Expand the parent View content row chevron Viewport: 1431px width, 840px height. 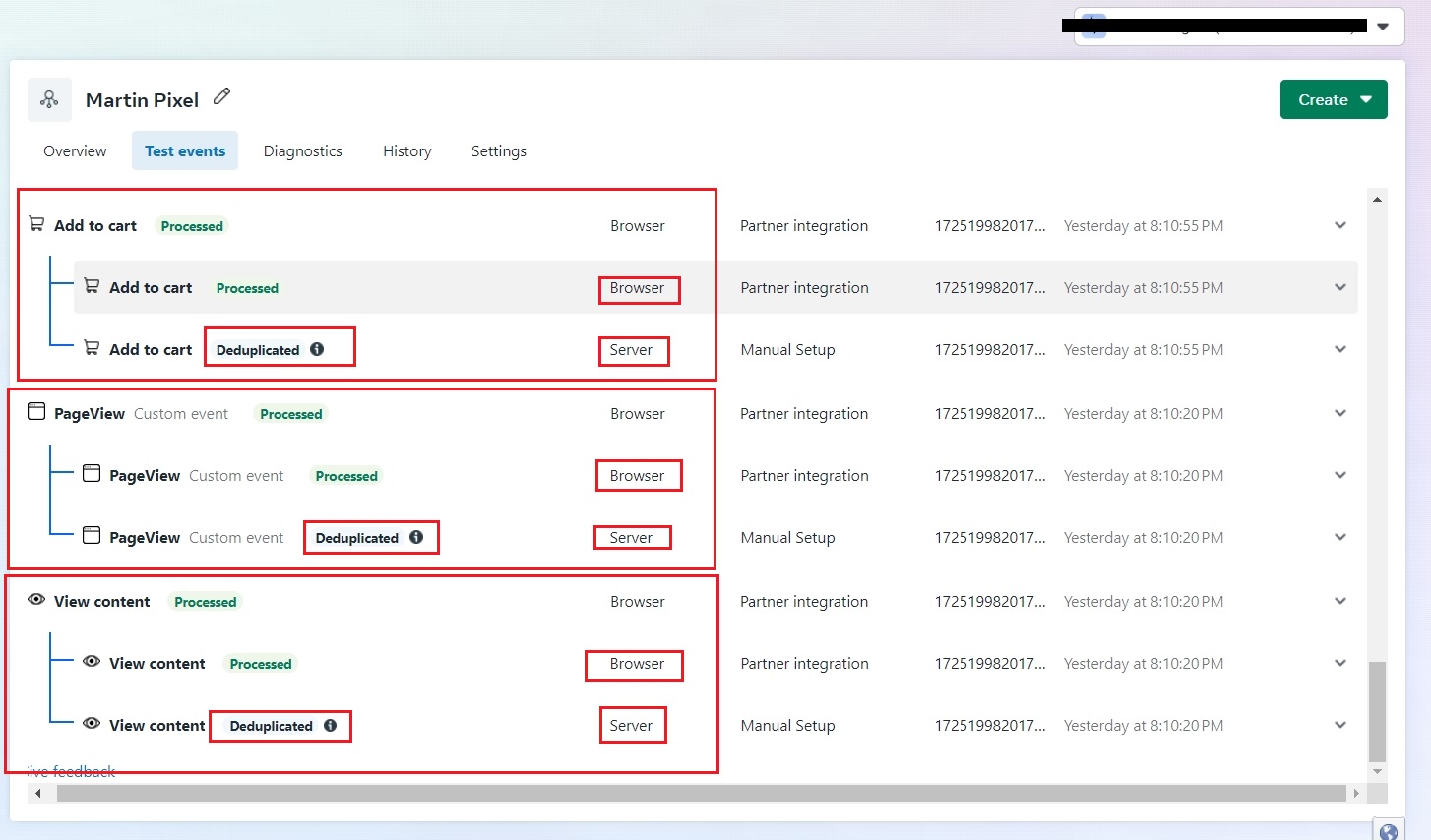[1340, 601]
